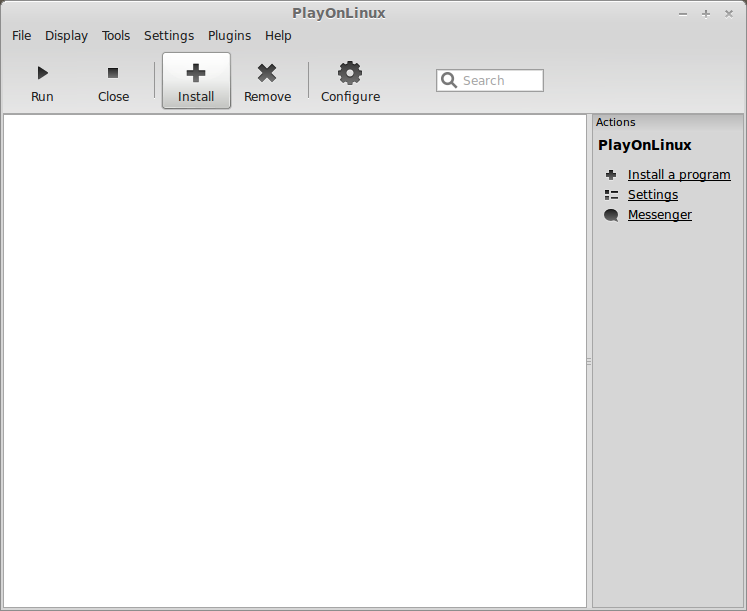Open the Tools menu

click(x=116, y=36)
